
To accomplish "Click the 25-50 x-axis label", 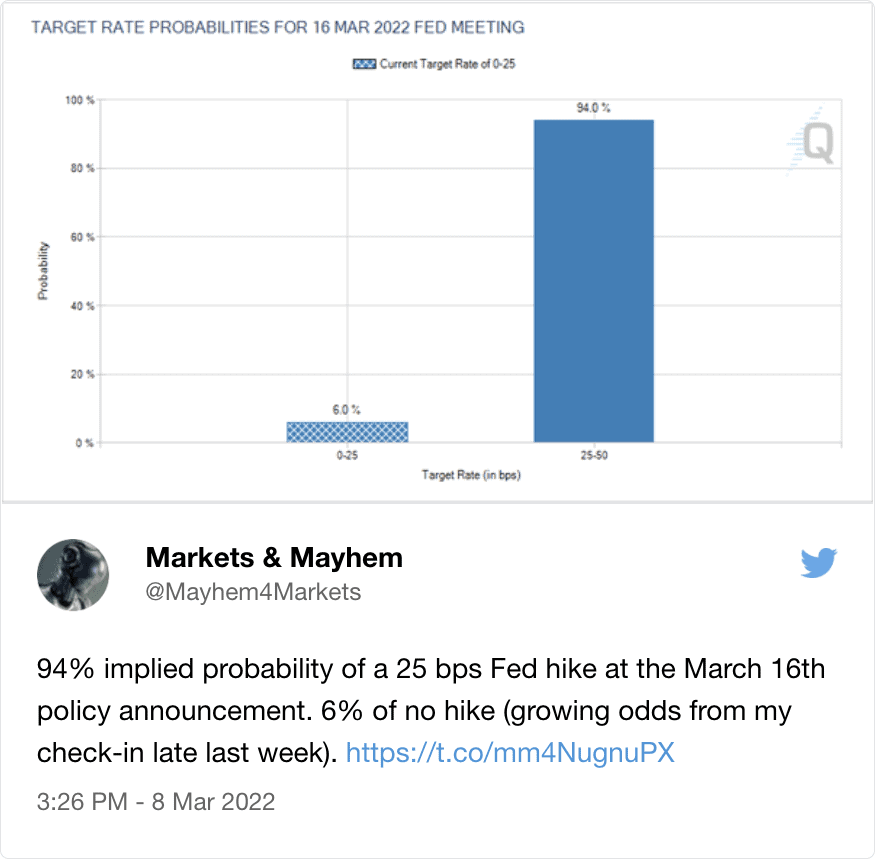I will click(594, 455).
